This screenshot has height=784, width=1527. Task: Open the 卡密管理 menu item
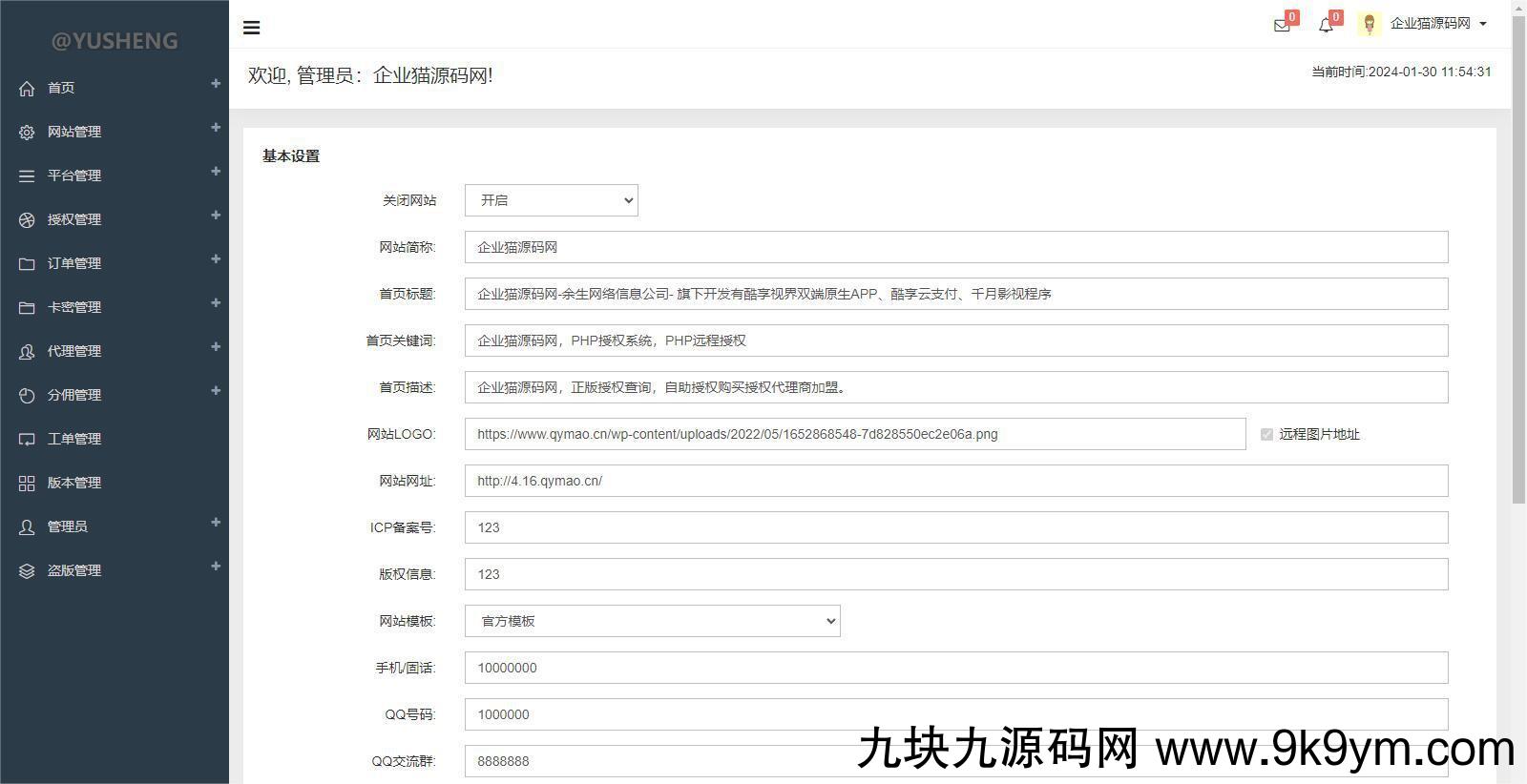[74, 307]
